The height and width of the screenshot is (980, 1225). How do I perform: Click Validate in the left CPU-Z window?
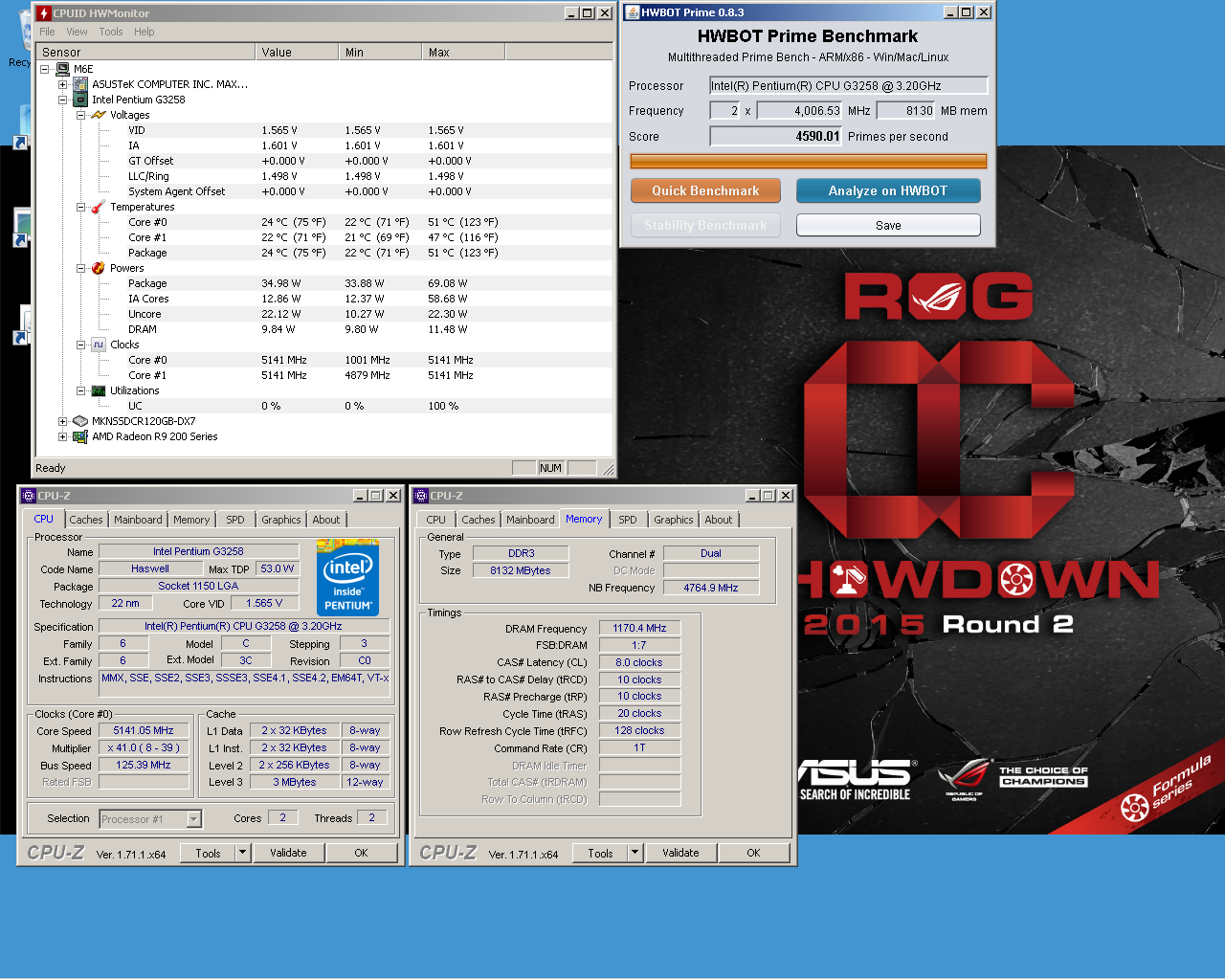(289, 853)
